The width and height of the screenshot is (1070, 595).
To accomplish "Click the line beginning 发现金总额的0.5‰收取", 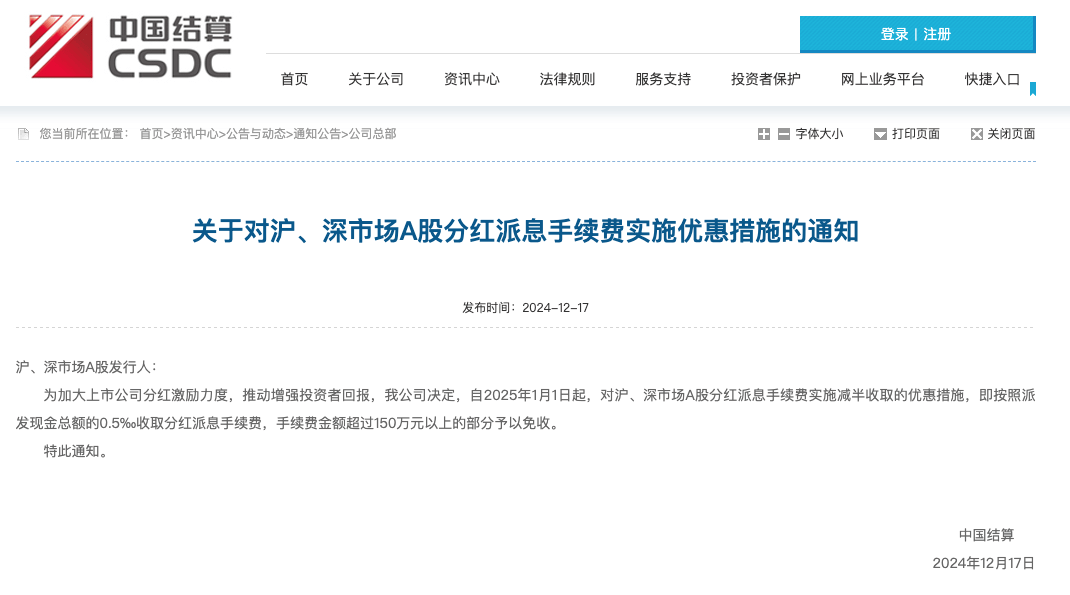I will coord(289,423).
